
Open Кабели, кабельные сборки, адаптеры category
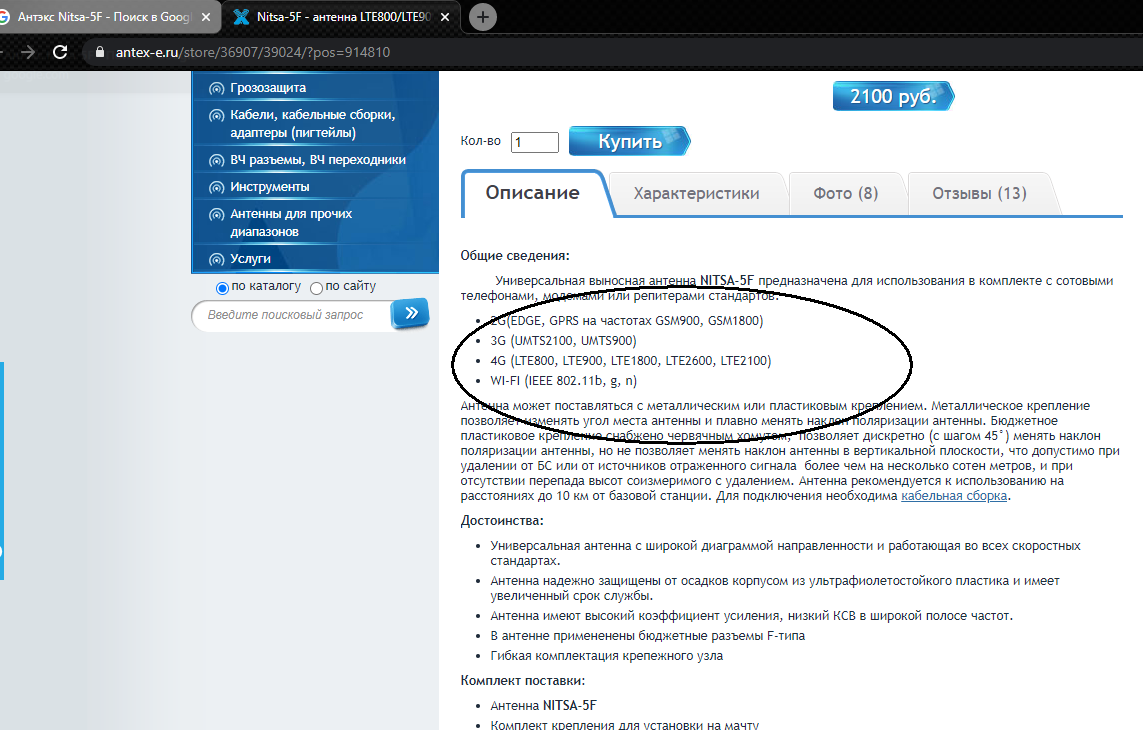[315, 124]
